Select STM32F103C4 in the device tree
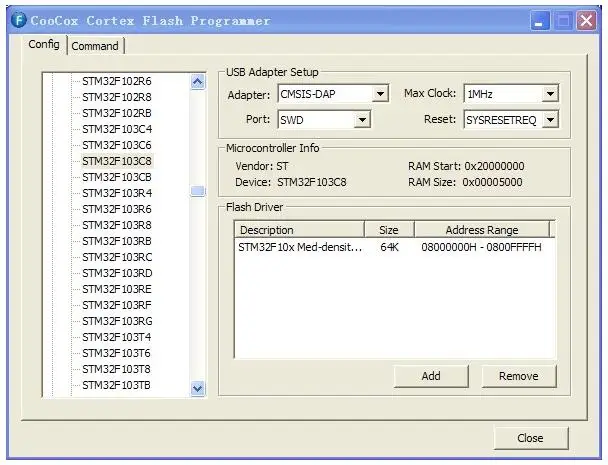 [x=117, y=129]
